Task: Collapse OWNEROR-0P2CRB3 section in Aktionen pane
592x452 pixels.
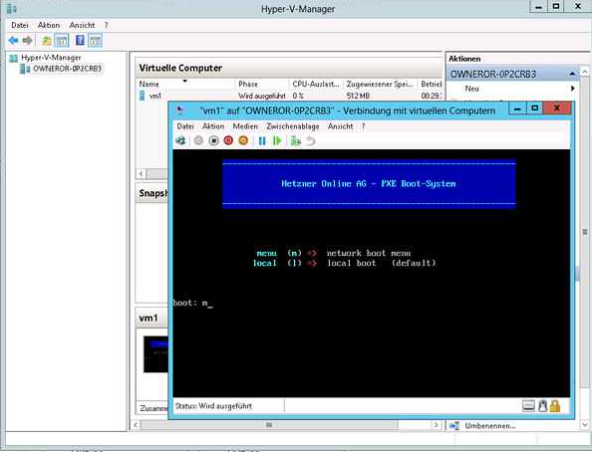Action: [x=572, y=74]
